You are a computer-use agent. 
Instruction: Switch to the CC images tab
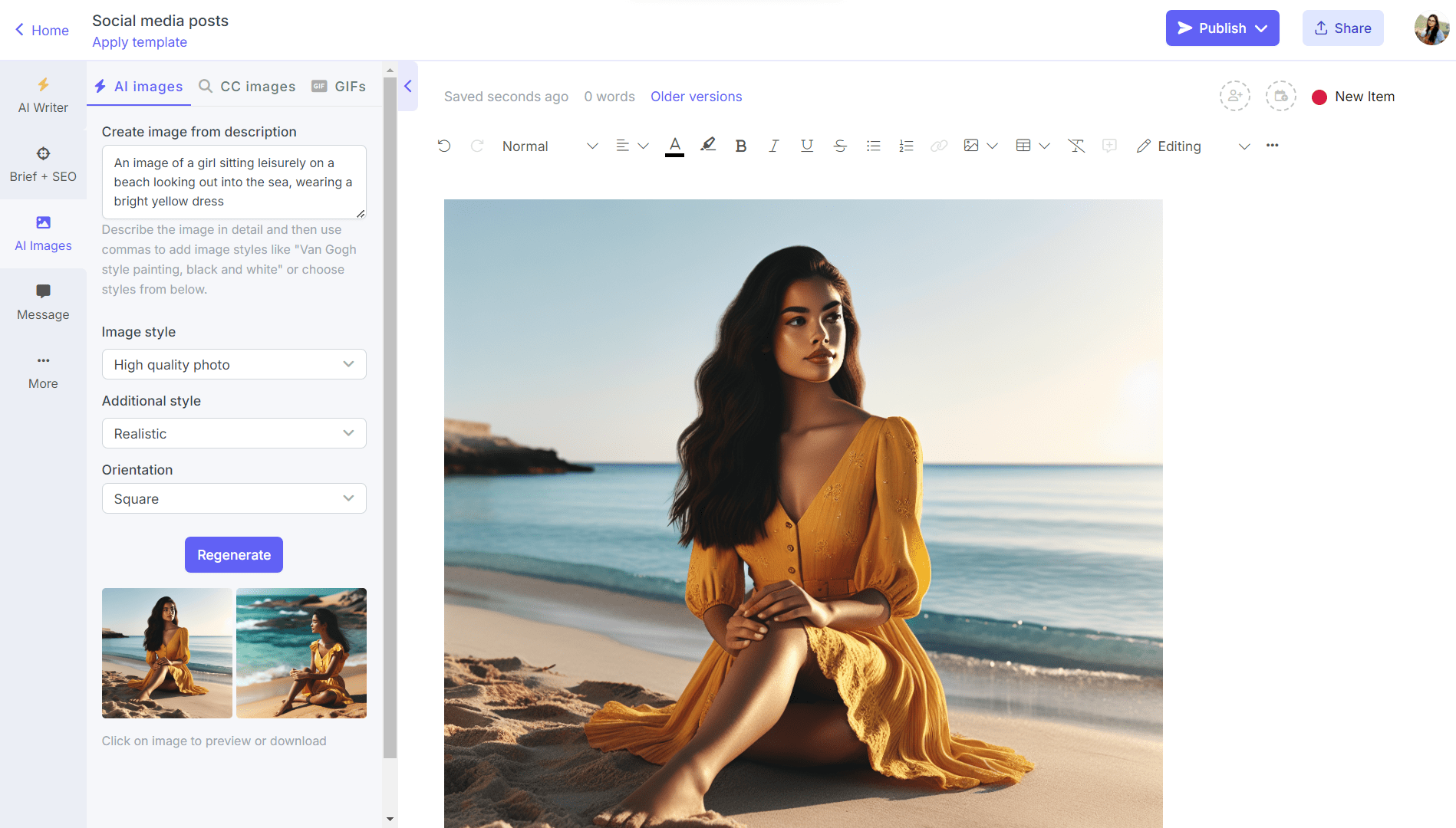[x=246, y=86]
